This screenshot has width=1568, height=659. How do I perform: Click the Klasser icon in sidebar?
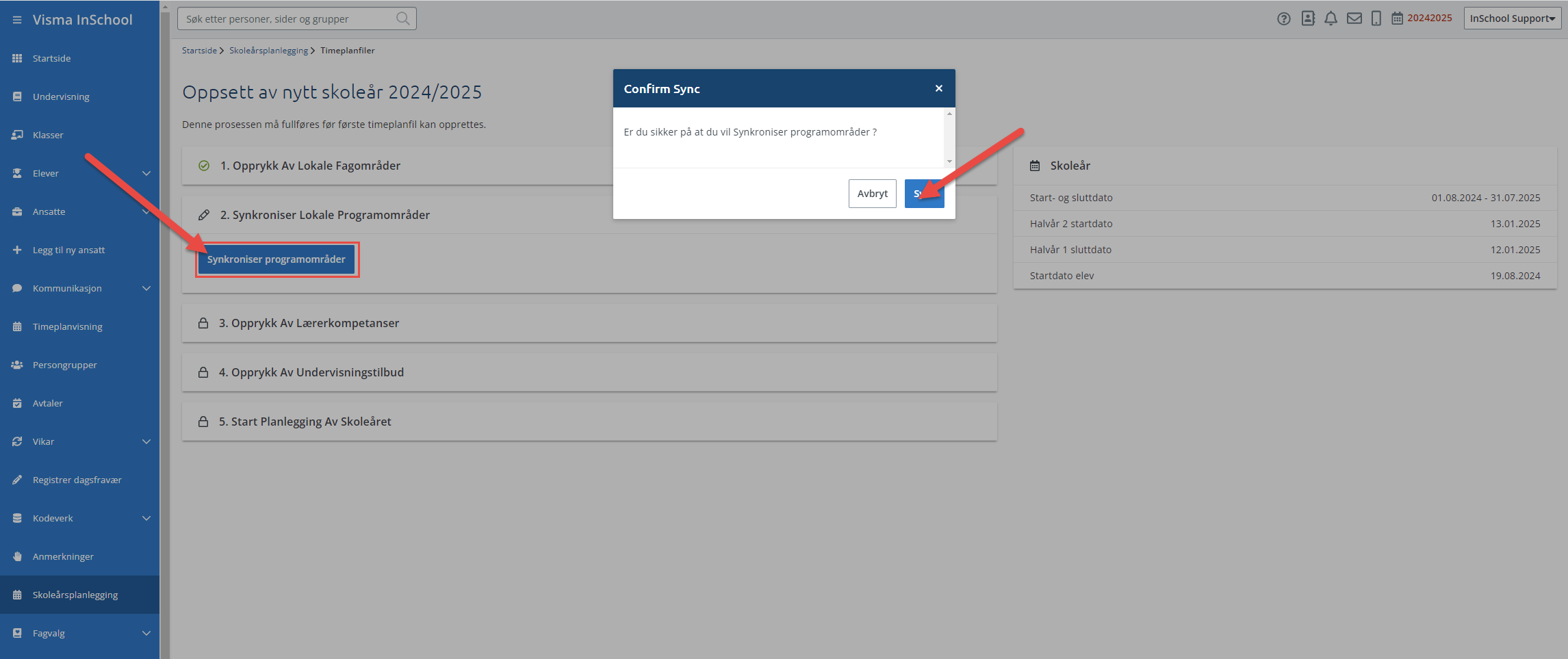tap(17, 135)
